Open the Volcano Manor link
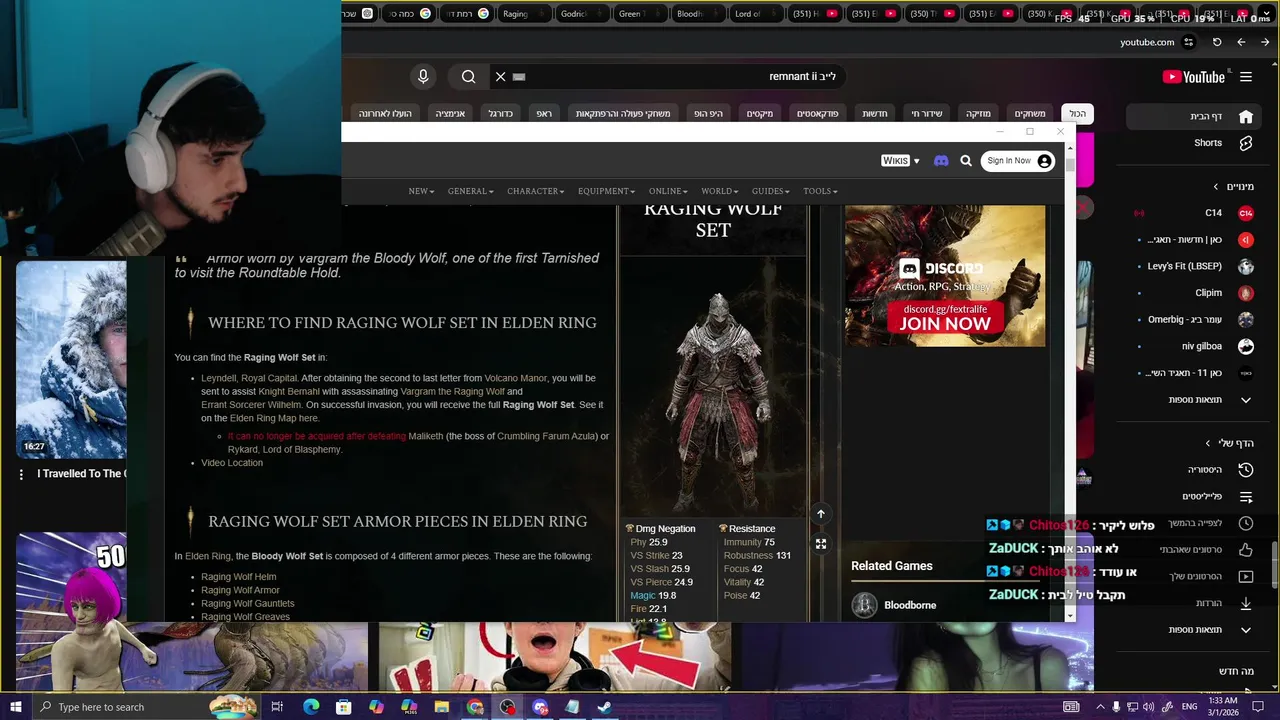 point(516,378)
